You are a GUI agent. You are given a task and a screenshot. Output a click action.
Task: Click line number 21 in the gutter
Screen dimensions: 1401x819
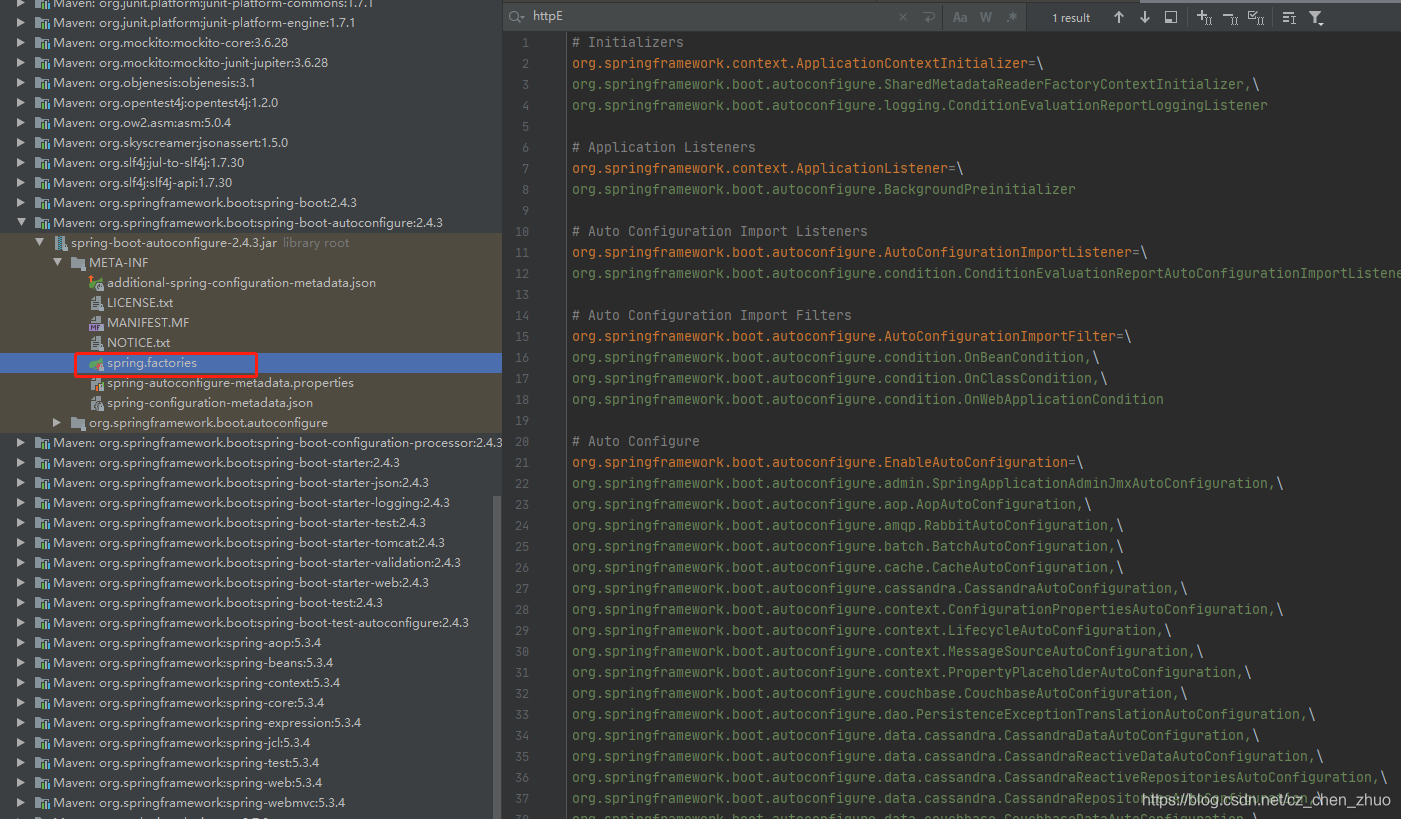[522, 462]
